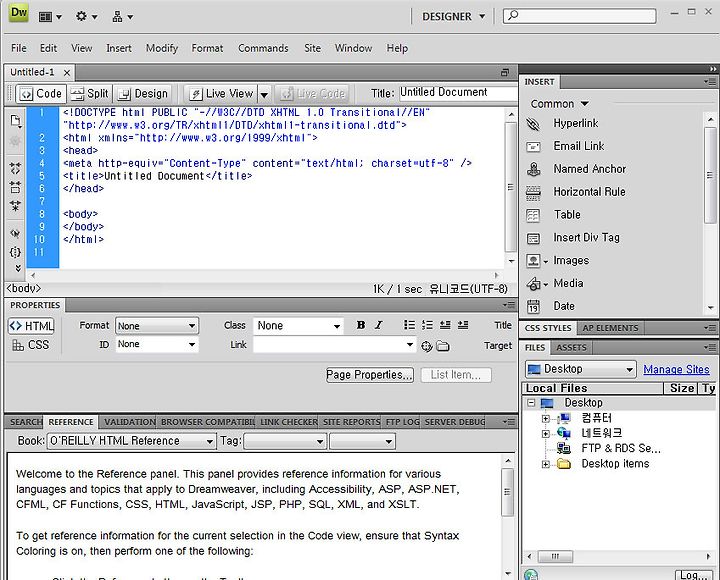Viewport: 720px width, 580px height.
Task: Click the Link input field in Properties
Action: pyautogui.click(x=335, y=345)
